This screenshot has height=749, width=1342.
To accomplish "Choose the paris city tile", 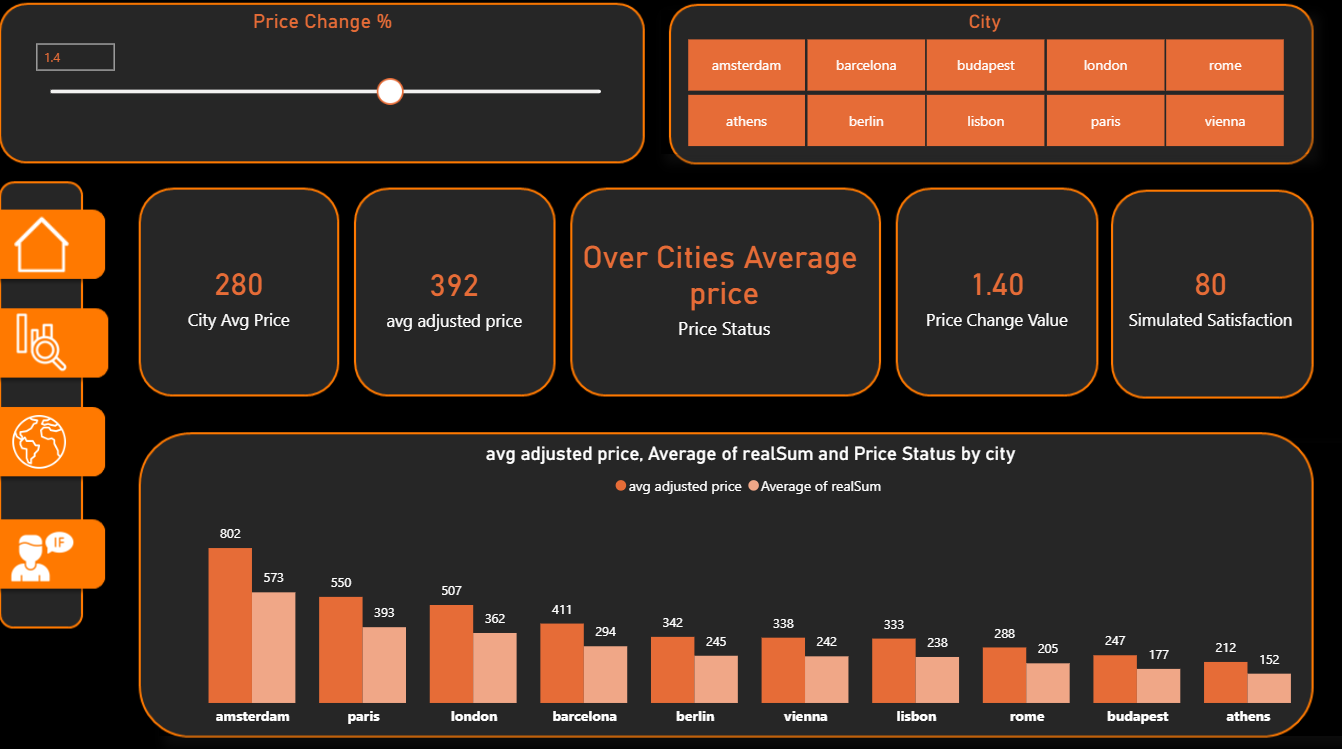I will pos(1105,121).
